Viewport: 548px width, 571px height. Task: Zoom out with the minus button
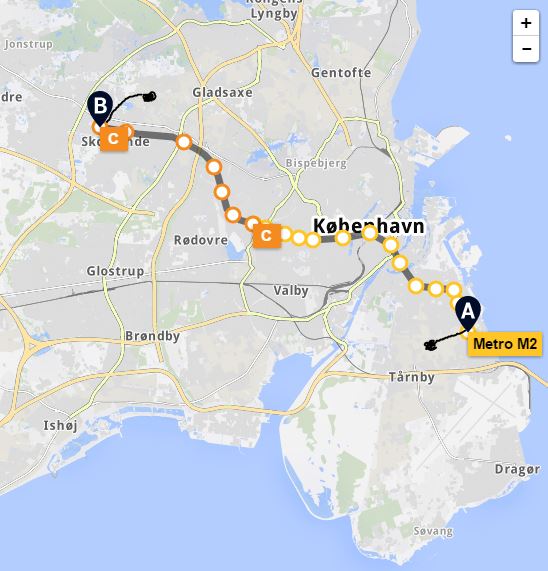(526, 49)
